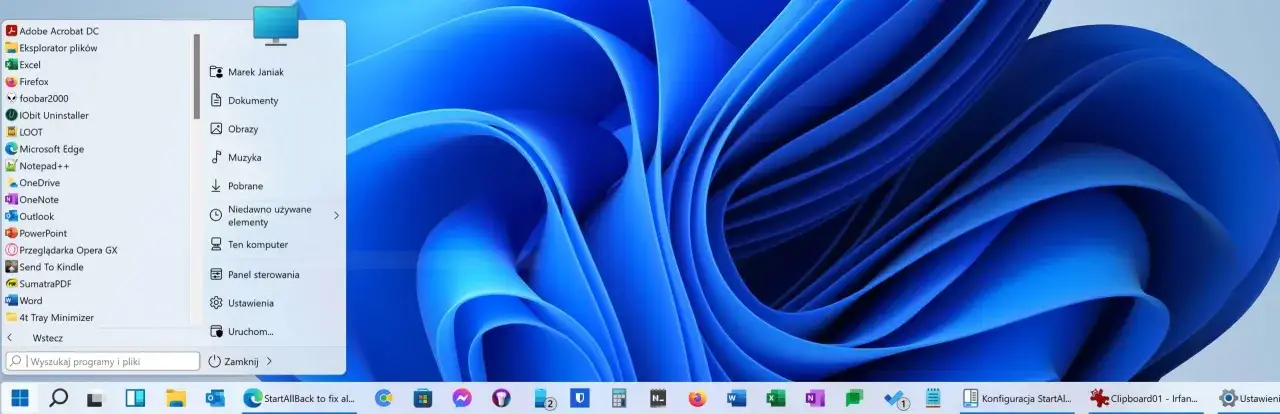Click the Start menu program list scrollbar

[x=197, y=75]
